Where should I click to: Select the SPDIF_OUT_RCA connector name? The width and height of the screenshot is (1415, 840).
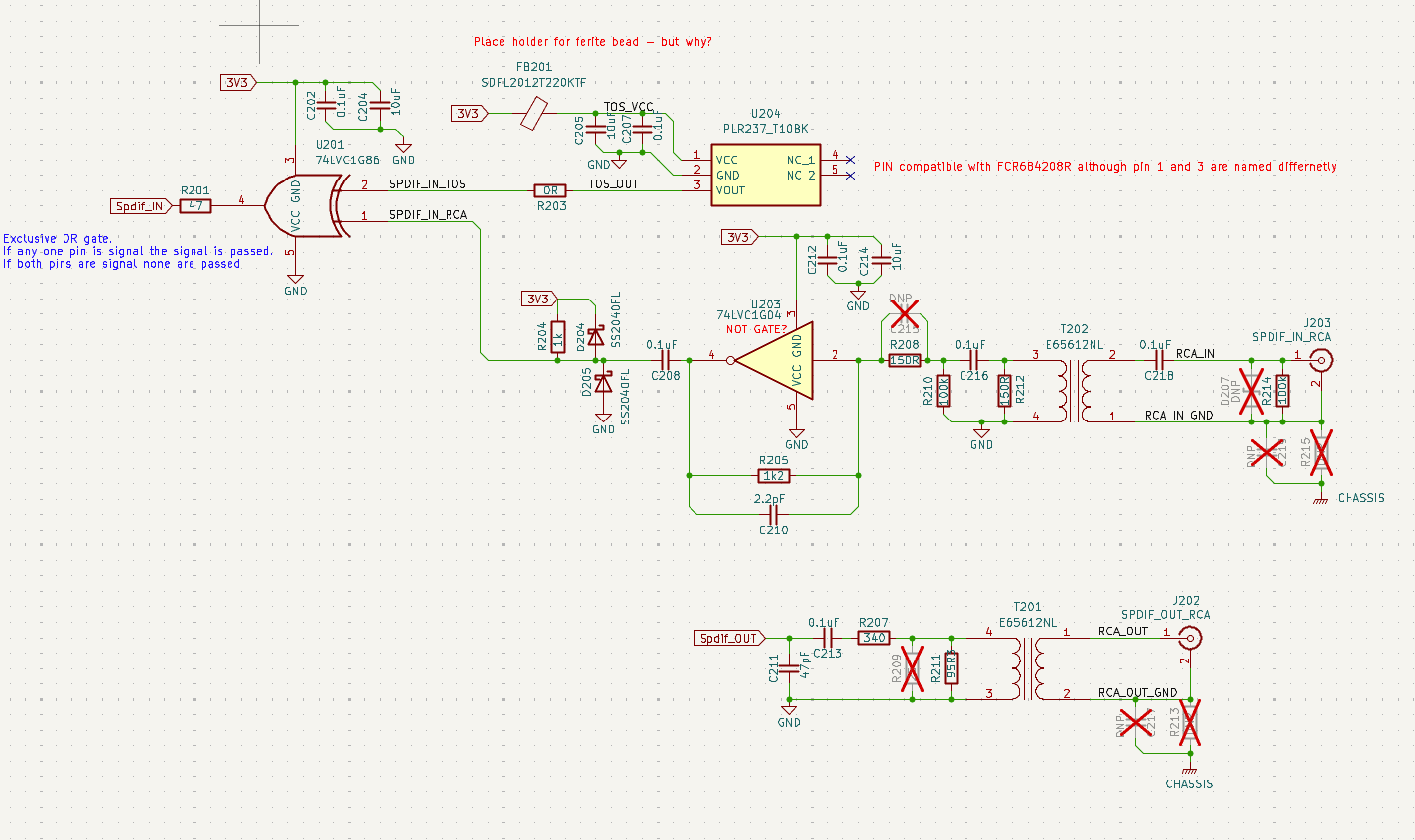(1166, 615)
